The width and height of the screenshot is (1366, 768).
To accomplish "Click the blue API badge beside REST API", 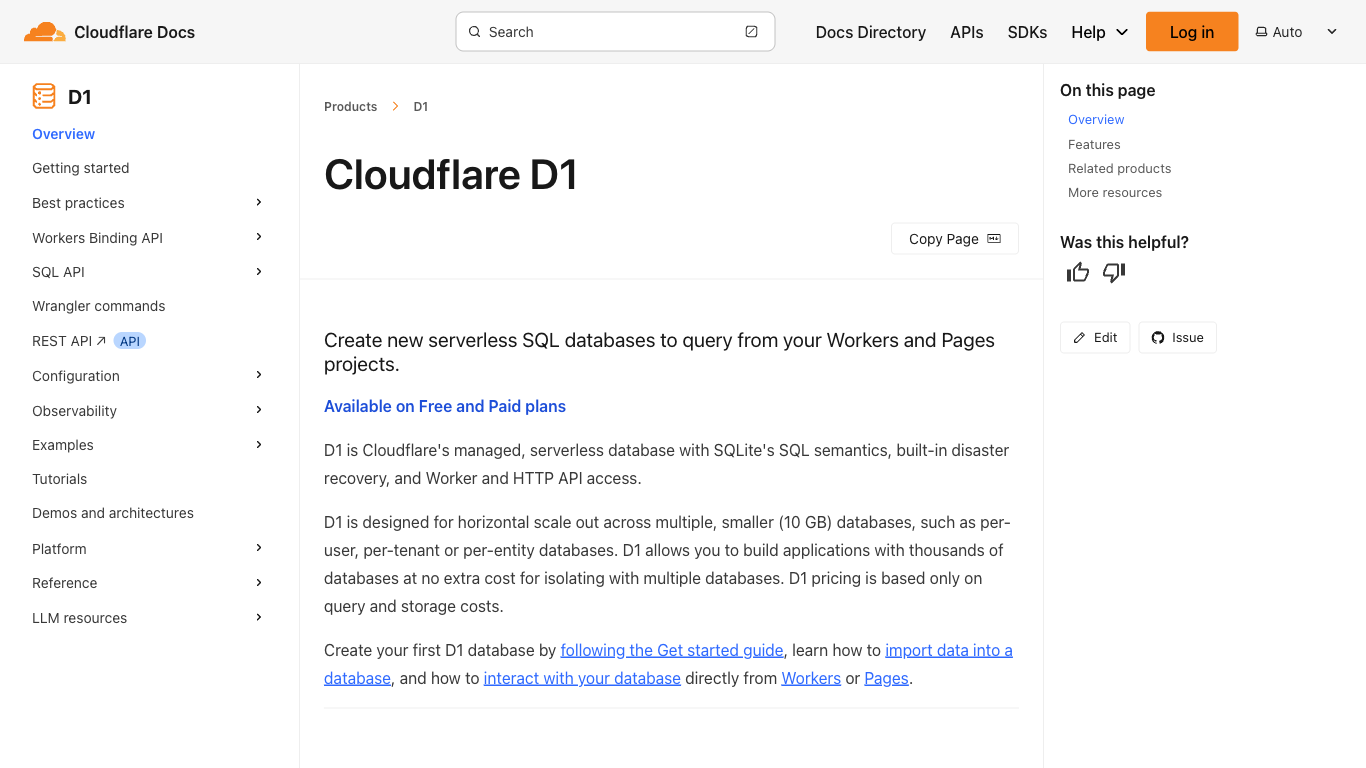I will click(x=130, y=341).
